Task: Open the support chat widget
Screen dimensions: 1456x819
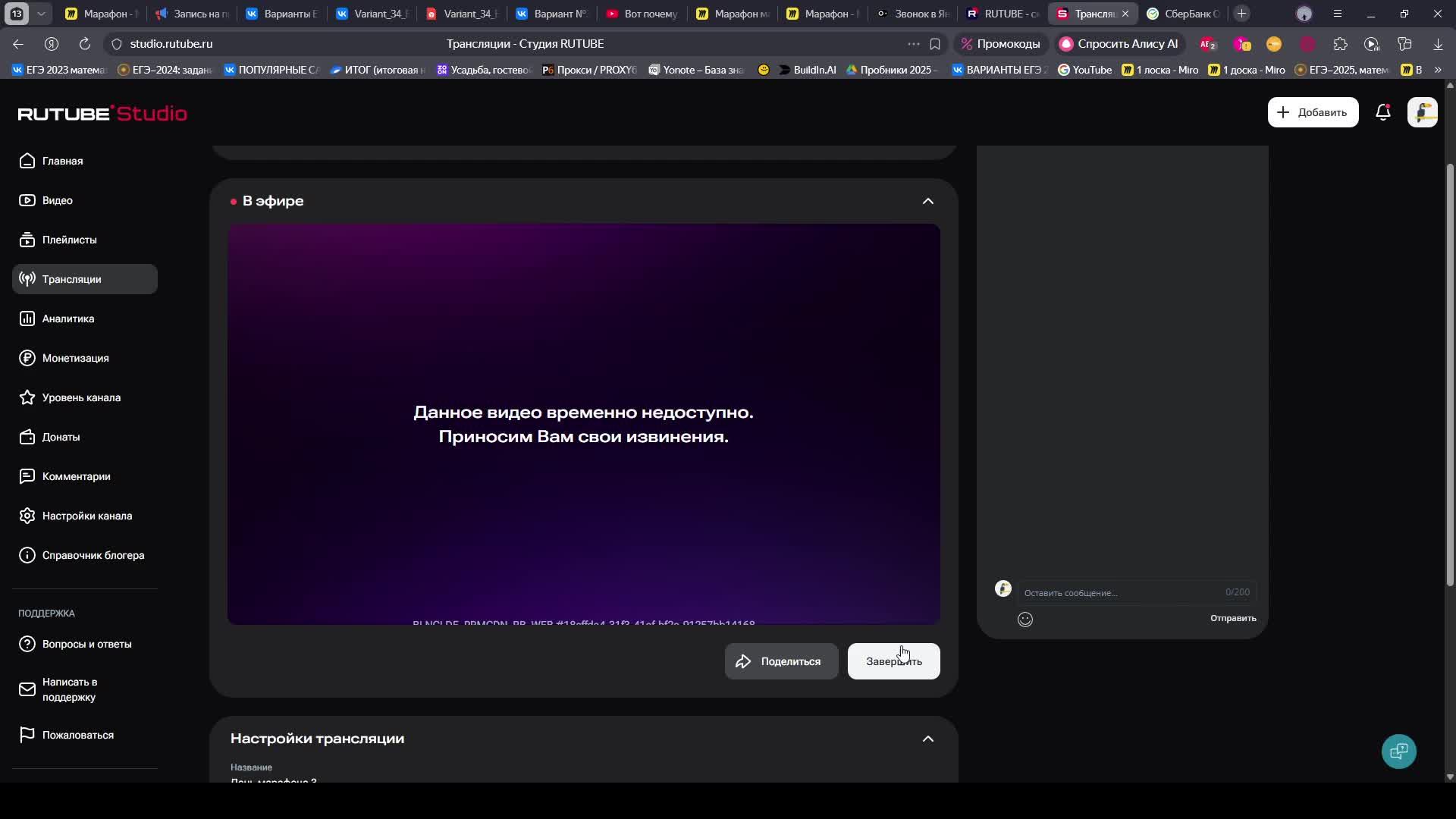Action: (1398, 752)
